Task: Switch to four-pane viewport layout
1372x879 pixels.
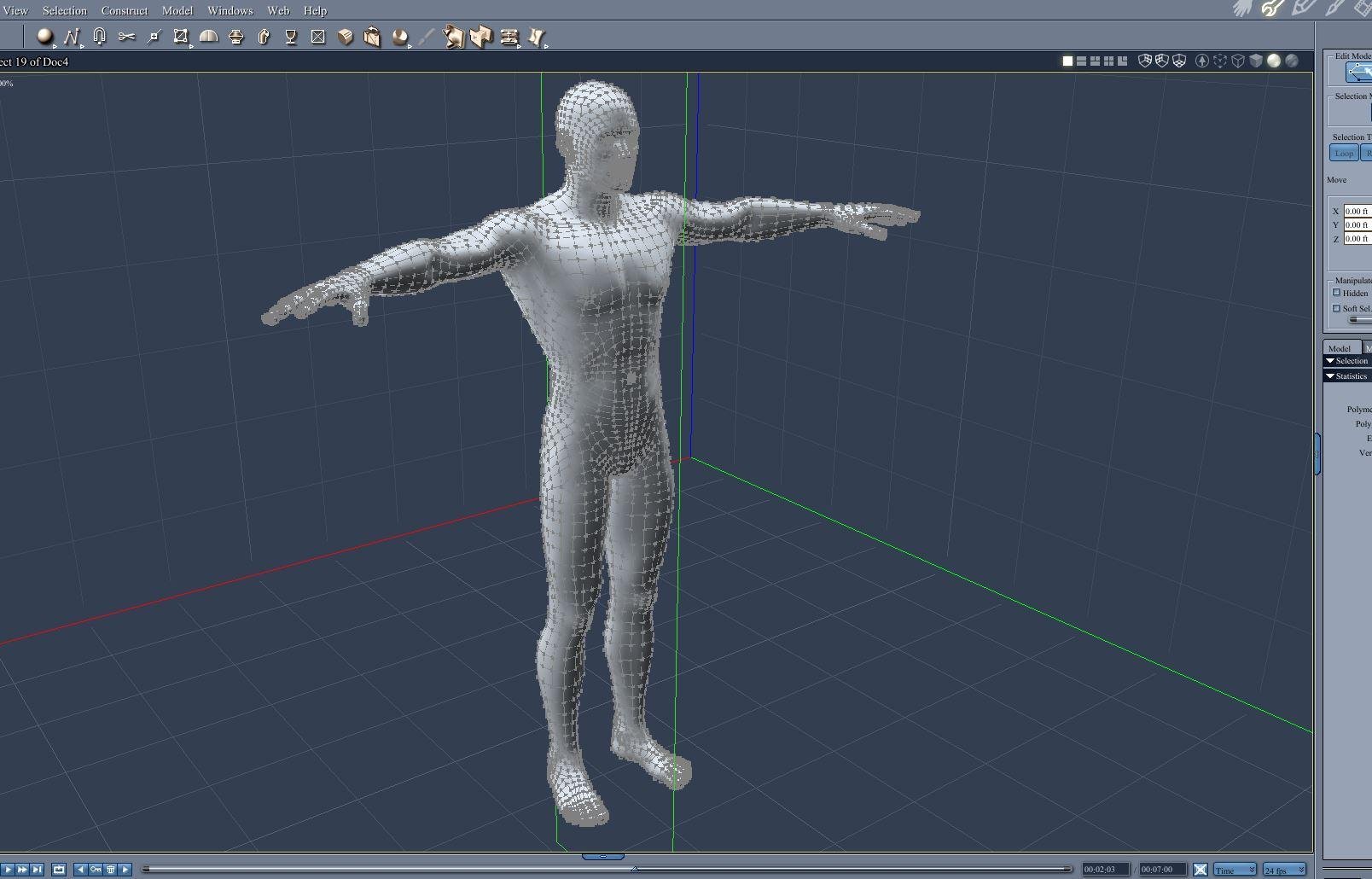Action: 1108,61
